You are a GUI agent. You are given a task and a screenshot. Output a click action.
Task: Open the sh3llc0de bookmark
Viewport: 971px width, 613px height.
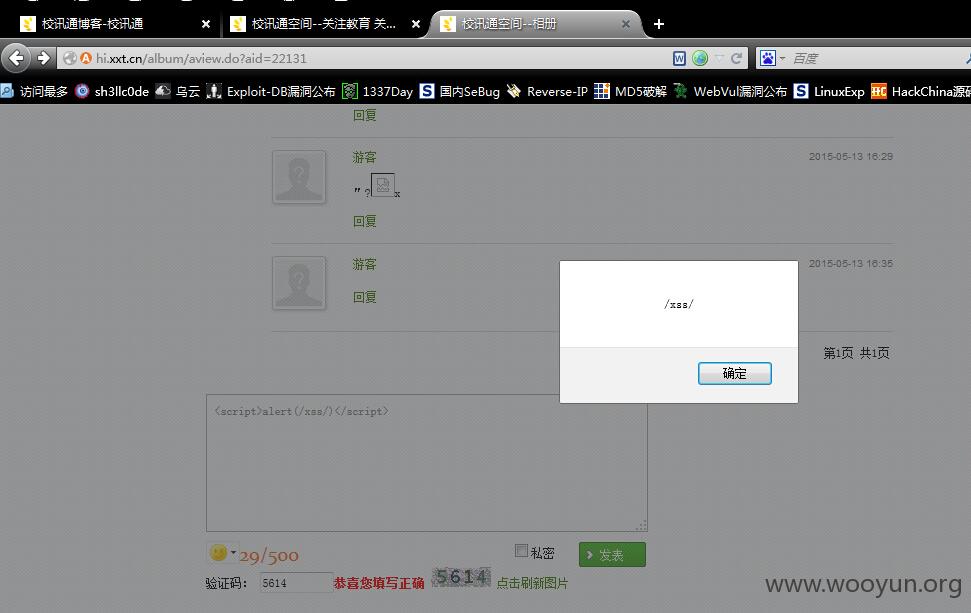click(x=112, y=92)
